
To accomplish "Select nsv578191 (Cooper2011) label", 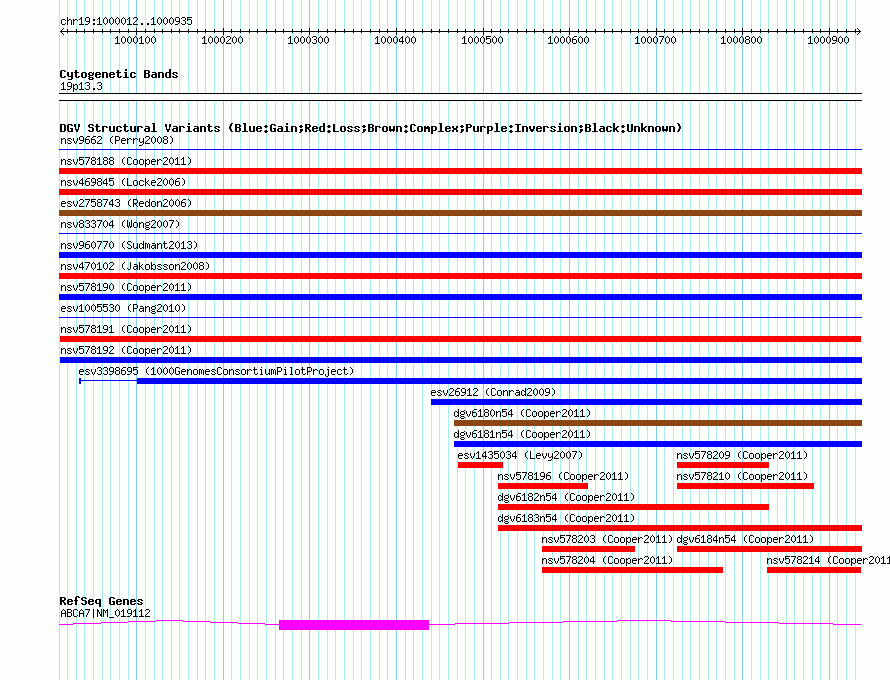I will pos(126,329).
